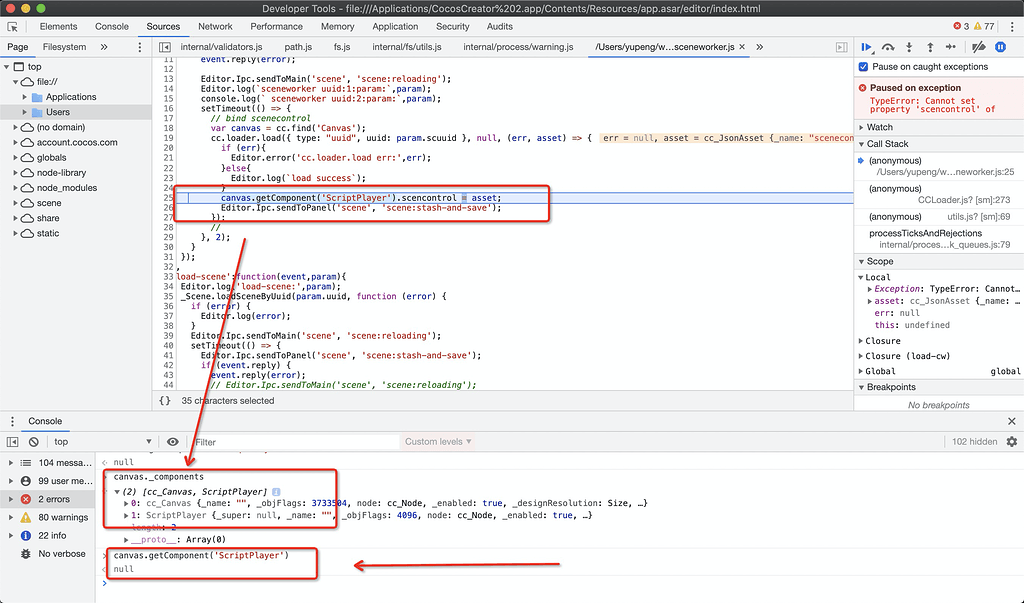This screenshot has width=1024, height=603.
Task: Click the eye icon to create live expression
Action: click(174, 441)
